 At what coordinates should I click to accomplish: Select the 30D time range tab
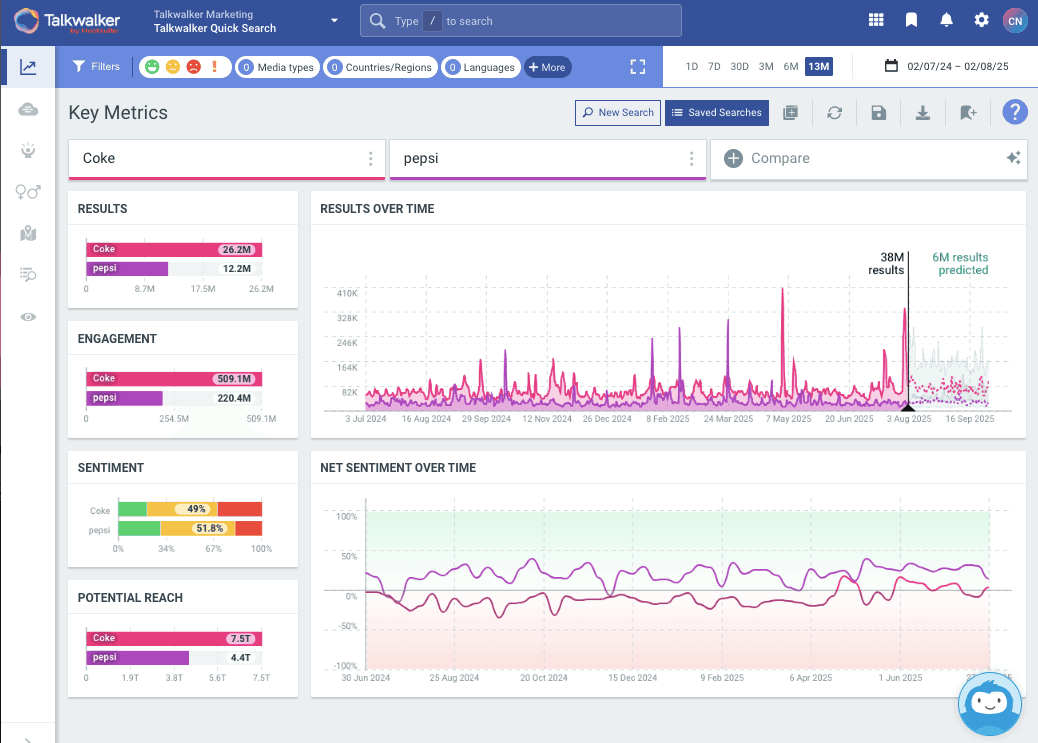click(739, 67)
